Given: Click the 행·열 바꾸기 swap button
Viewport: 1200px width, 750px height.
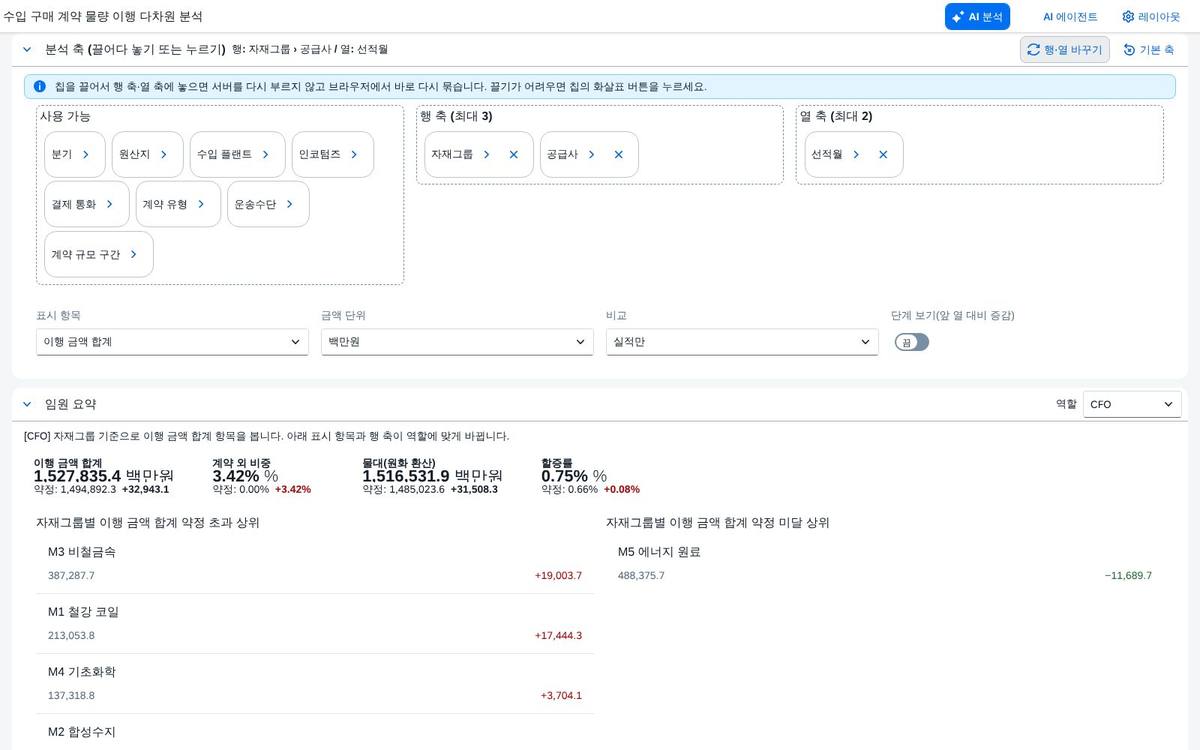Looking at the screenshot, I should coord(1064,49).
